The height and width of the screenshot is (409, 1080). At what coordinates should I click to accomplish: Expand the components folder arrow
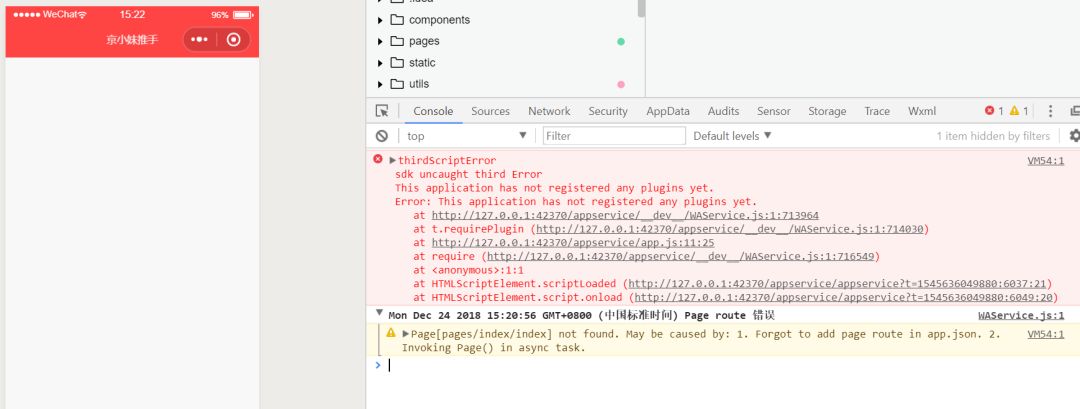380,20
